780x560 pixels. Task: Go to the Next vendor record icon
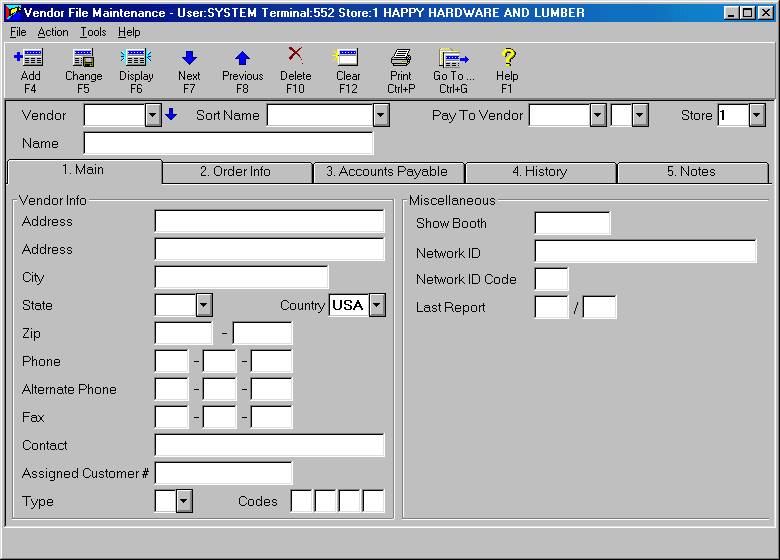tap(189, 58)
